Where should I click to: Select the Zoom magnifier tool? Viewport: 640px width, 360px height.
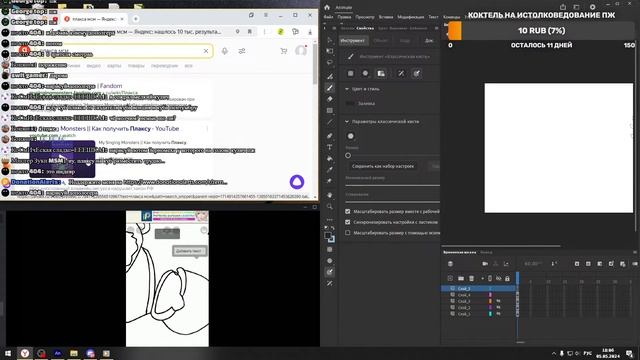[x=330, y=207]
